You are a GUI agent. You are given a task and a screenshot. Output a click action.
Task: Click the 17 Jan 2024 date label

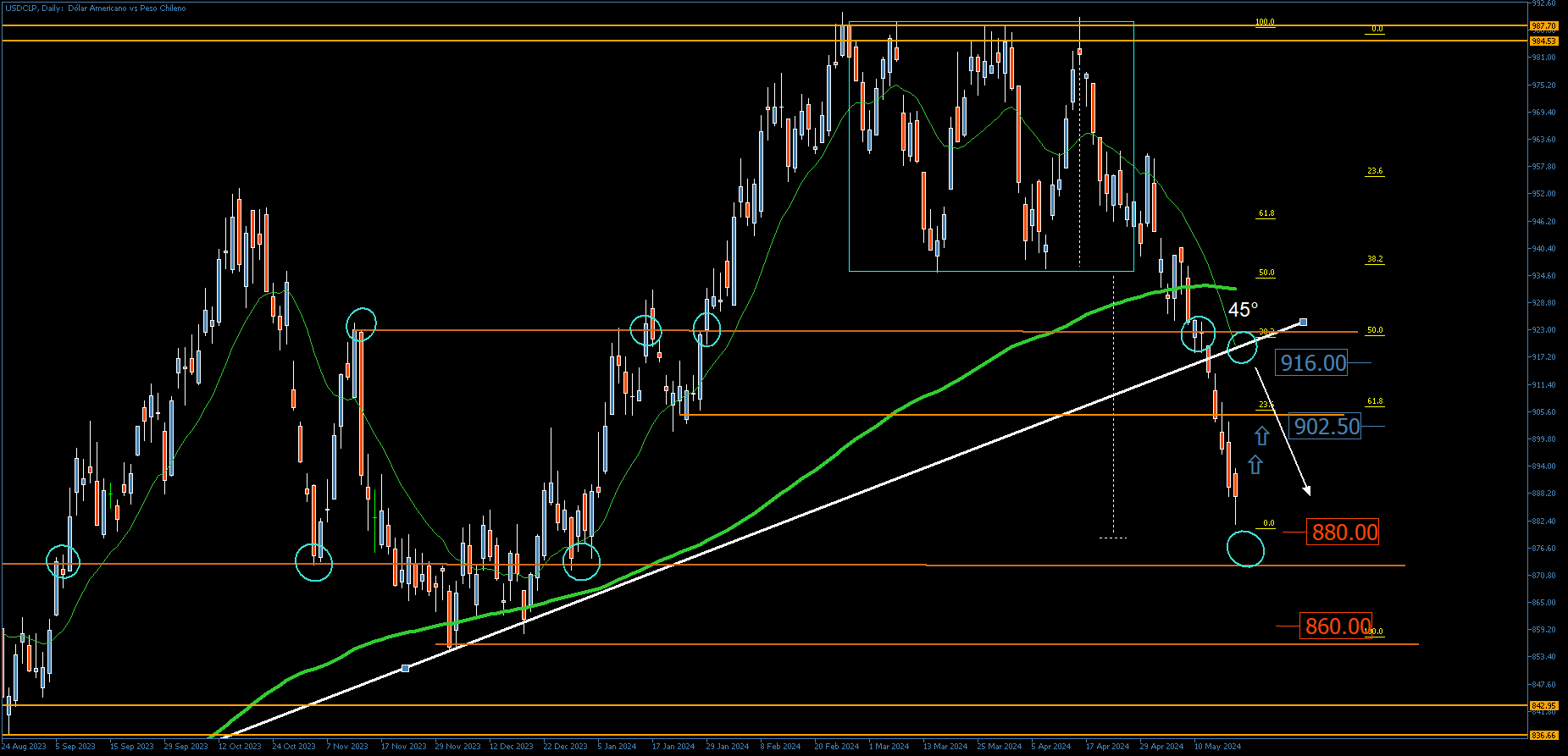[673, 747]
